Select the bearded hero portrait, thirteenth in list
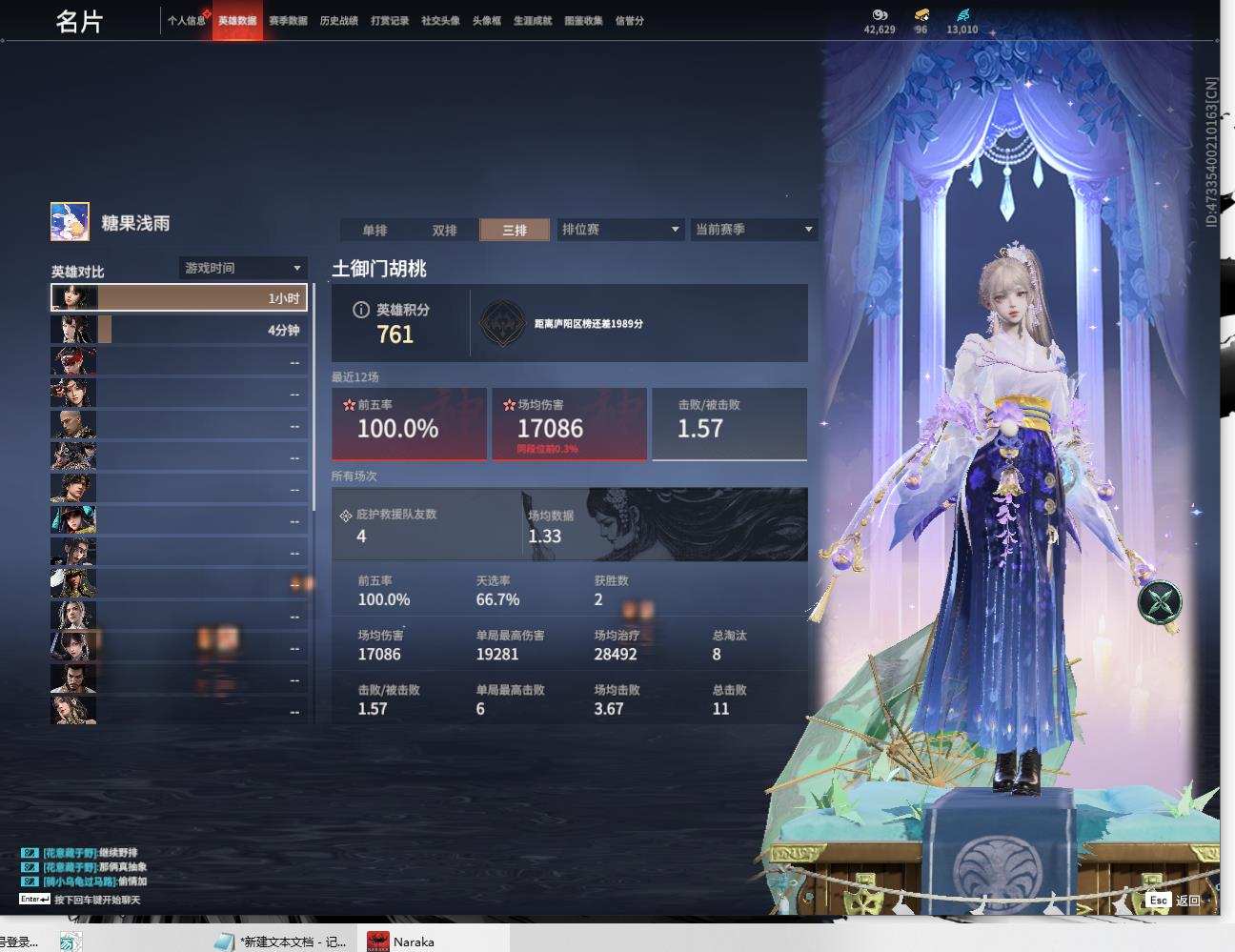The image size is (1235, 952). (73, 679)
